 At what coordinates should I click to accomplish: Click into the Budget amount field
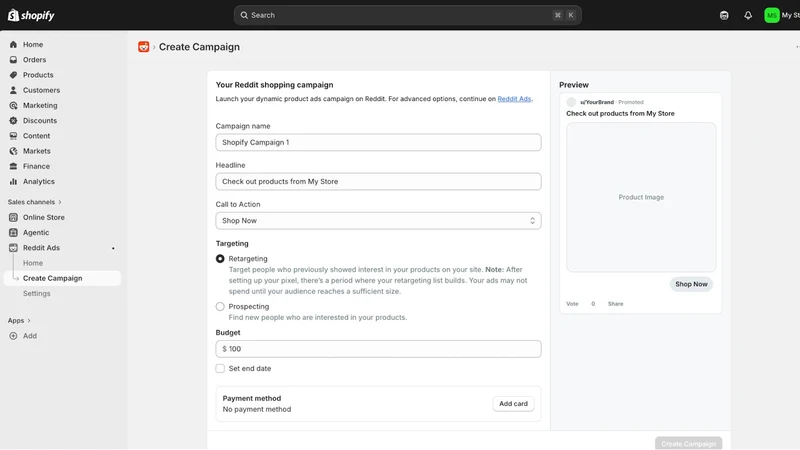click(x=378, y=349)
